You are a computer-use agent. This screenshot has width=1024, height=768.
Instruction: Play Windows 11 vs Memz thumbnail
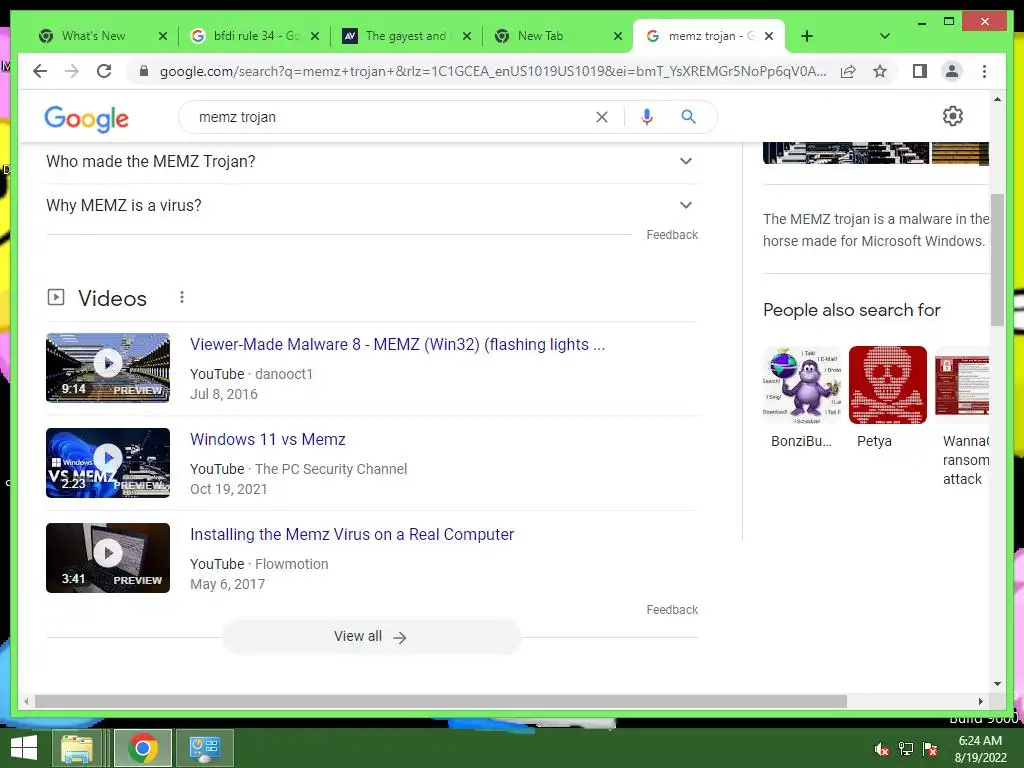(108, 463)
